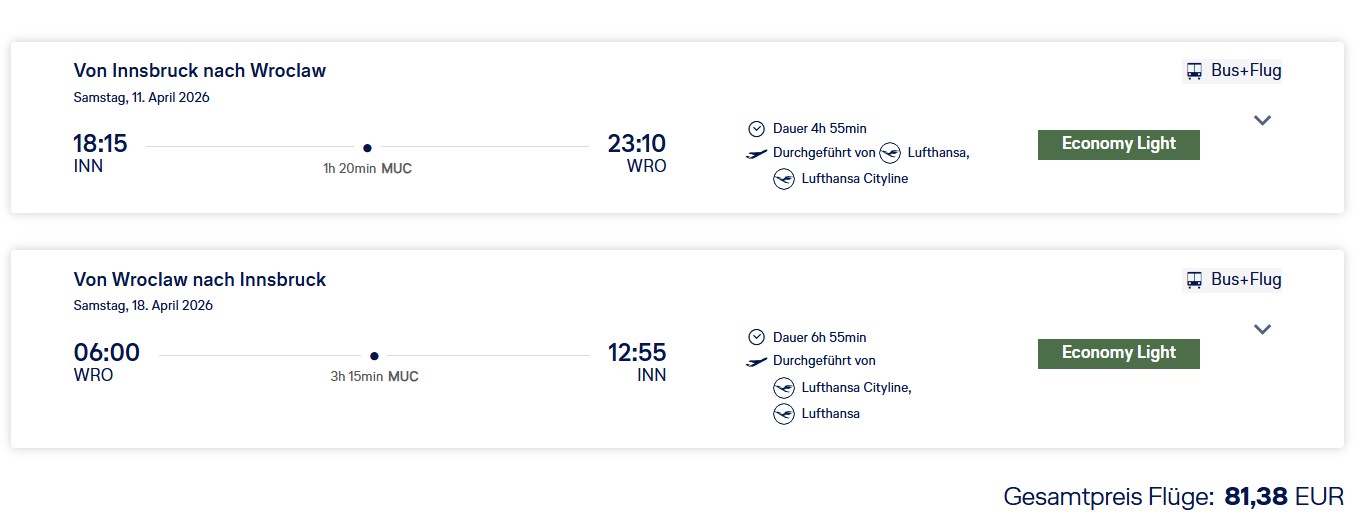Expand details for the Wroclaw to Innsbruck flight
Viewport: 1370px width, 523px height.
click(1262, 329)
